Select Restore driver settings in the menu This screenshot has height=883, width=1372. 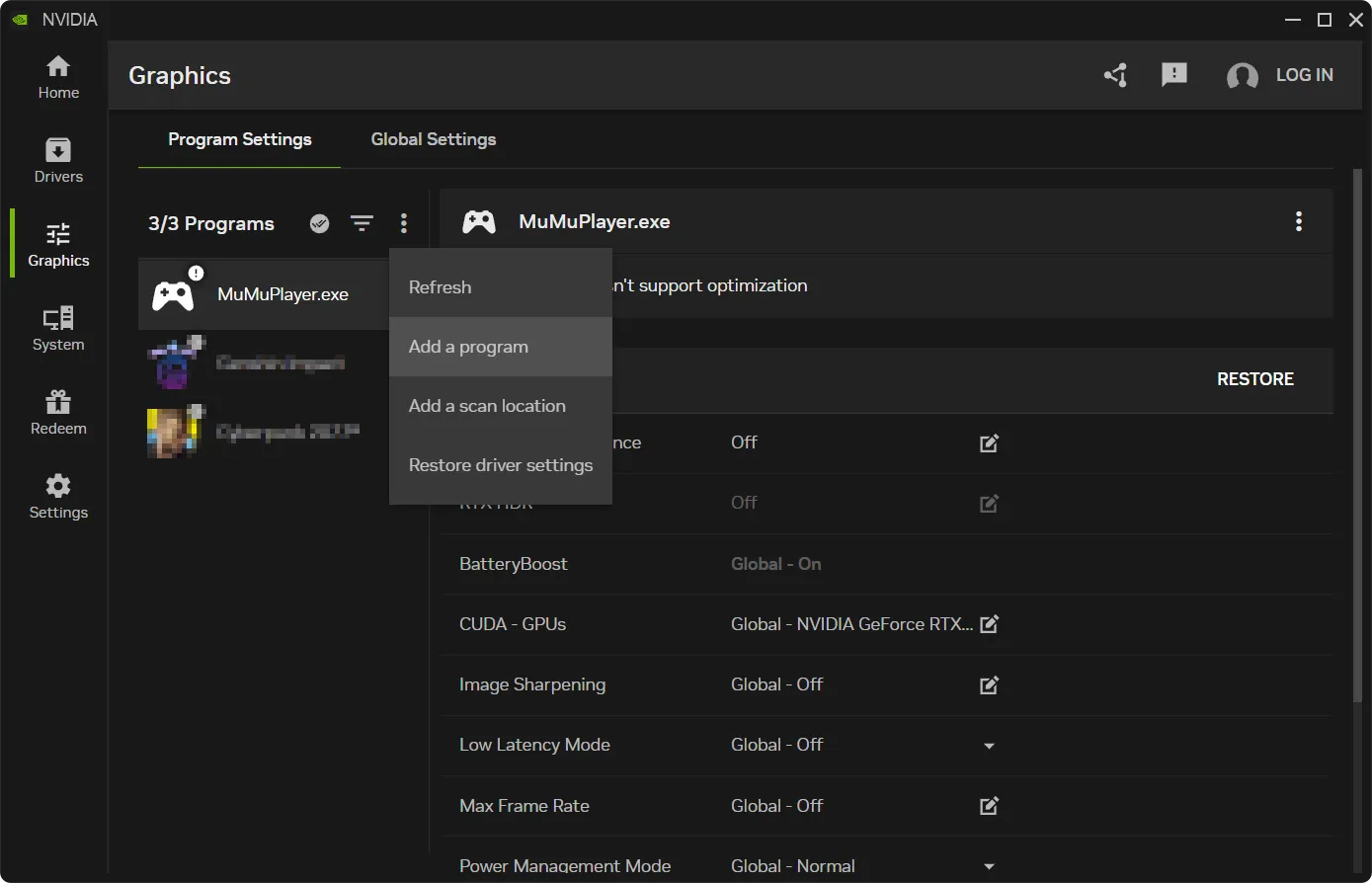500,464
